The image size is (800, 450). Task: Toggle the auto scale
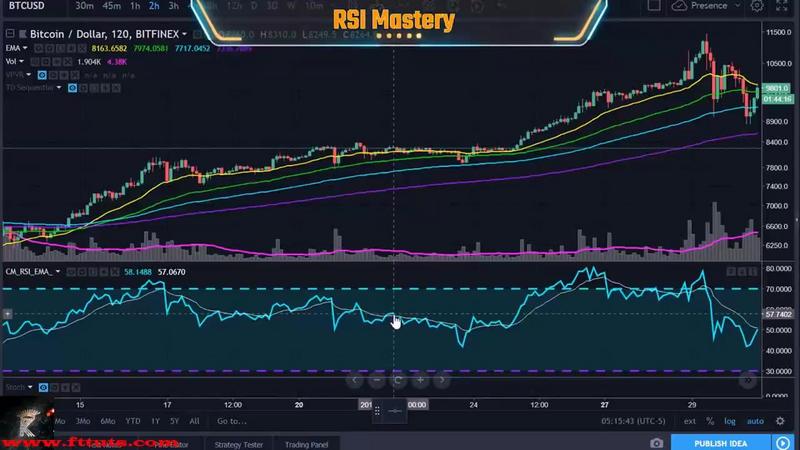tap(755, 421)
